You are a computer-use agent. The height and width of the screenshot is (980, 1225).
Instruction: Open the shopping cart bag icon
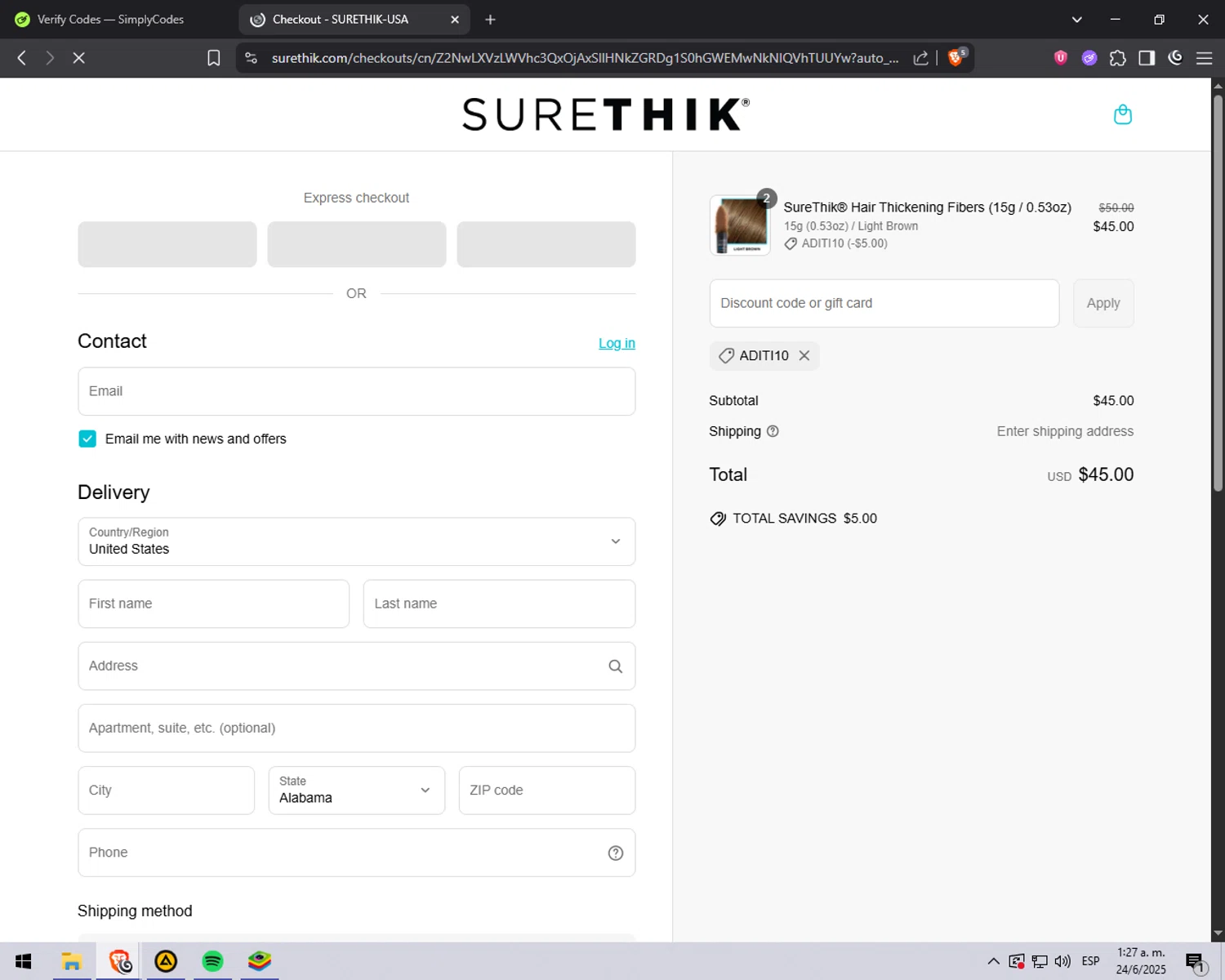[1123, 114]
